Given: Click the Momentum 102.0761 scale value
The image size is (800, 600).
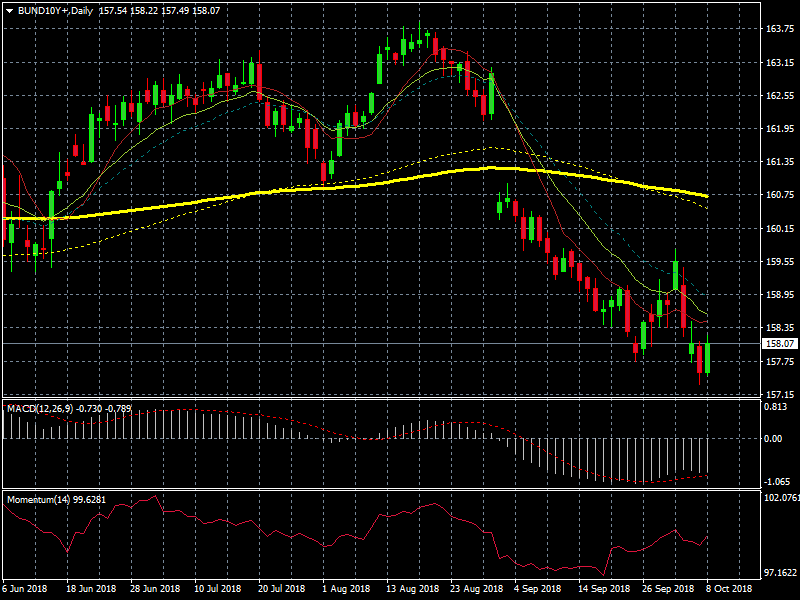Looking at the screenshot, I should pos(780,497).
